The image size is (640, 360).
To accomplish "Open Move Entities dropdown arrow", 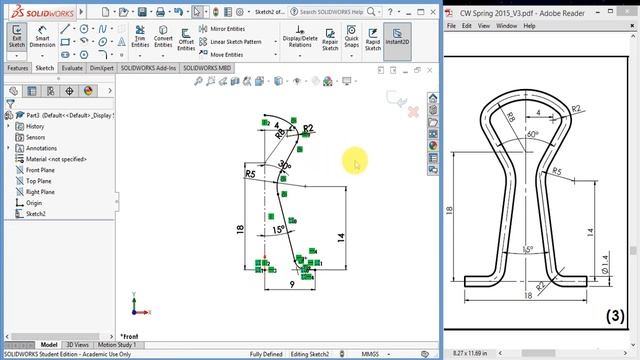I will pos(276,54).
